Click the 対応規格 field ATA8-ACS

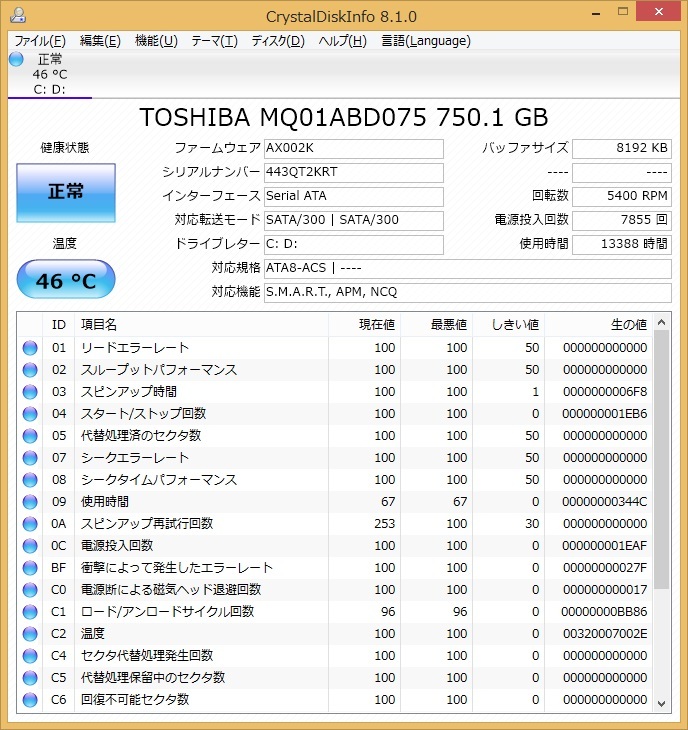[468, 269]
